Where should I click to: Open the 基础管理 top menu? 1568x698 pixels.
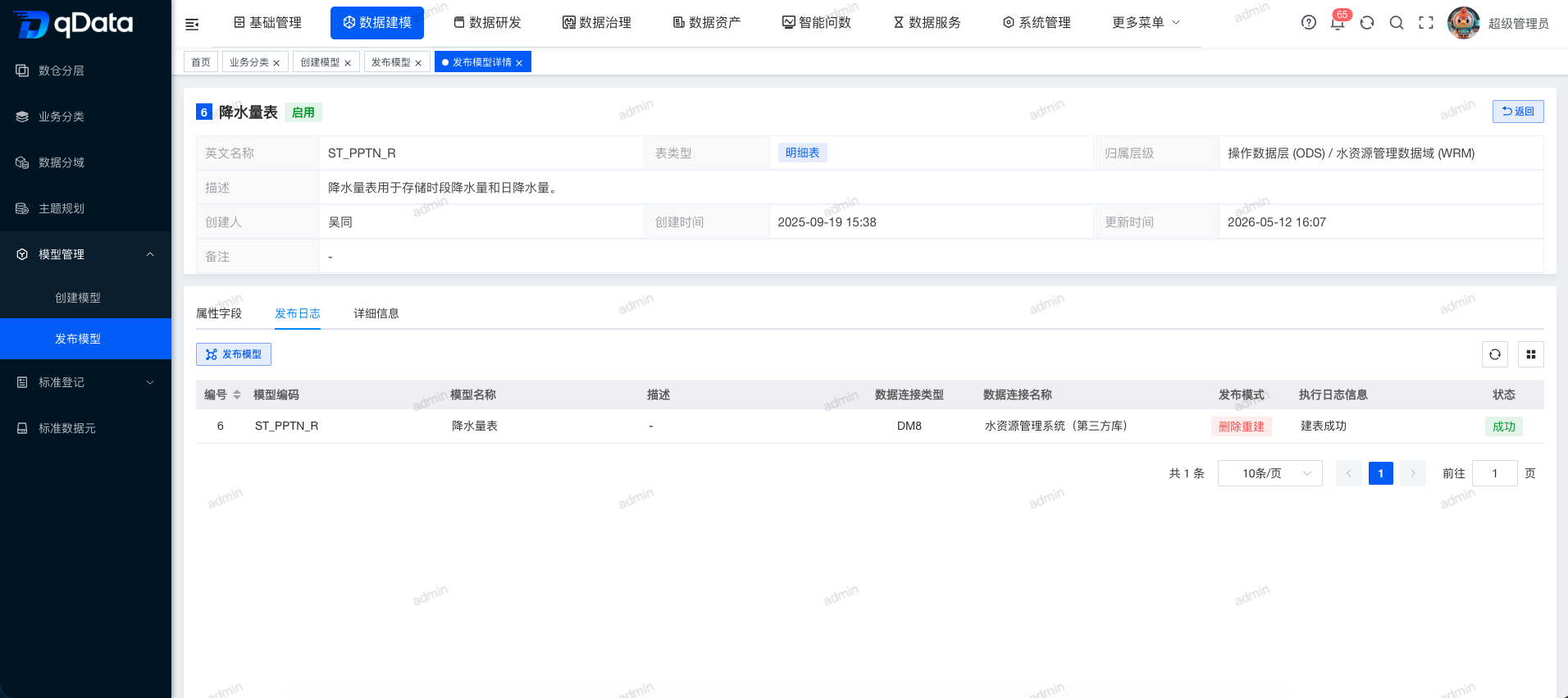(x=267, y=23)
